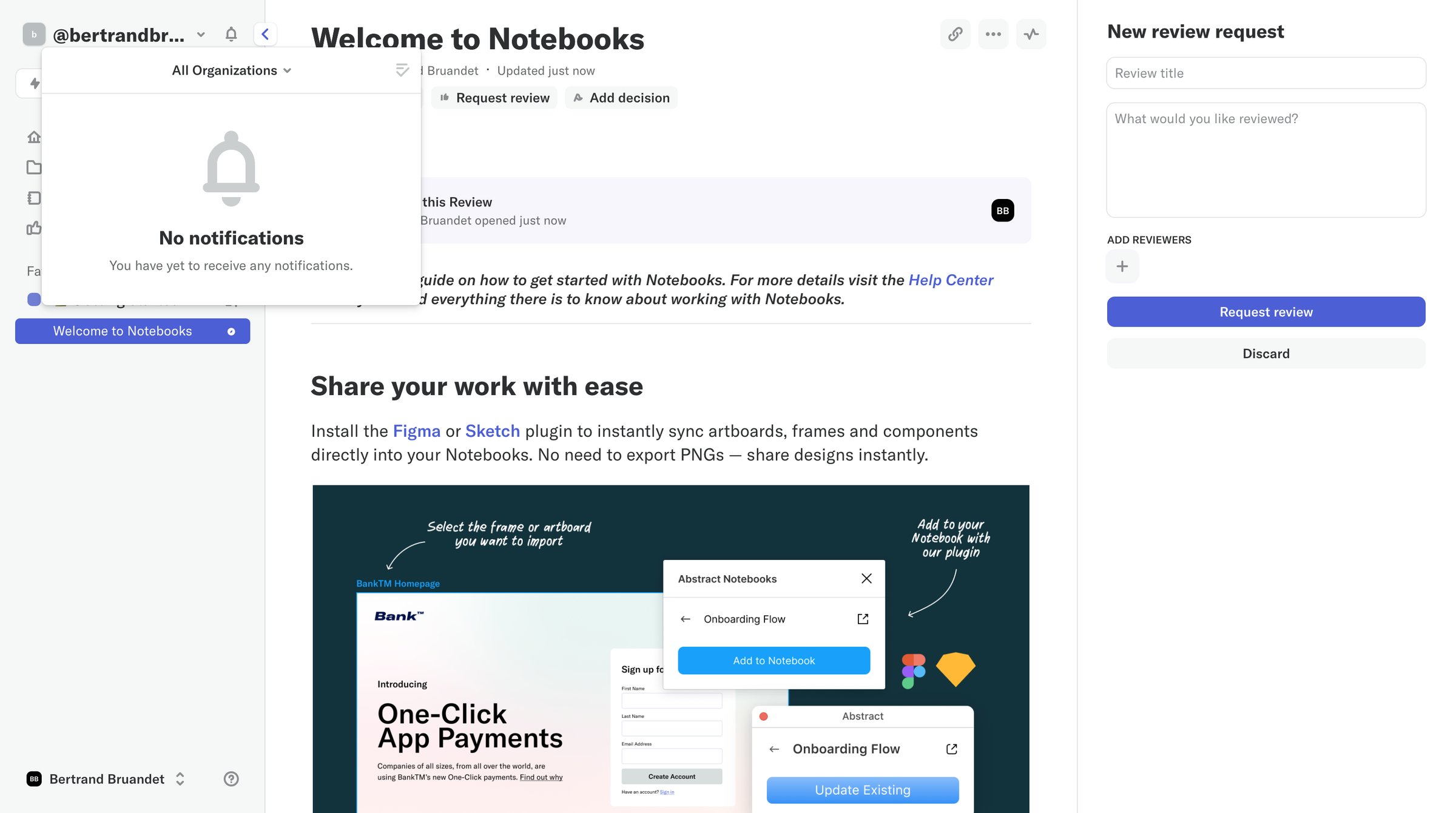This screenshot has height=813, width=1456.
Task: Click 'ADD REVIEWERS' label
Action: click(1149, 240)
